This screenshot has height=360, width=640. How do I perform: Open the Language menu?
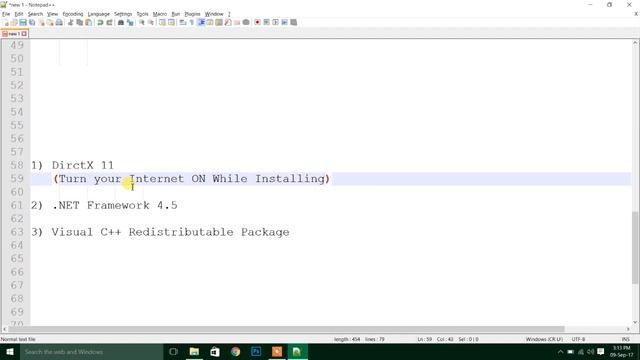(98, 14)
